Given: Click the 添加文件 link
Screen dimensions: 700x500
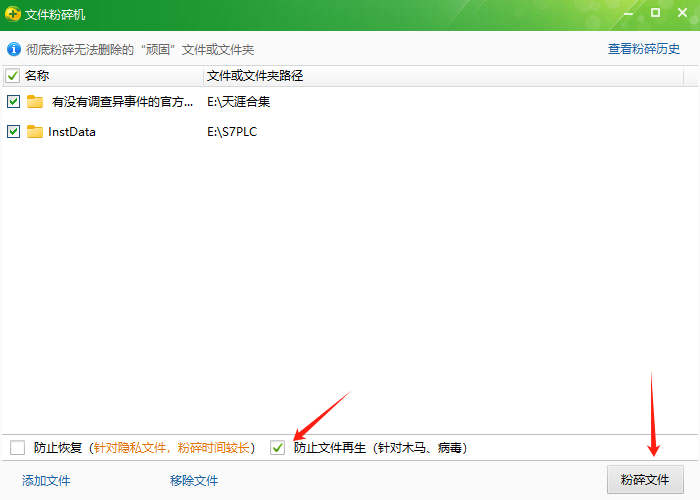Looking at the screenshot, I should point(46,480).
